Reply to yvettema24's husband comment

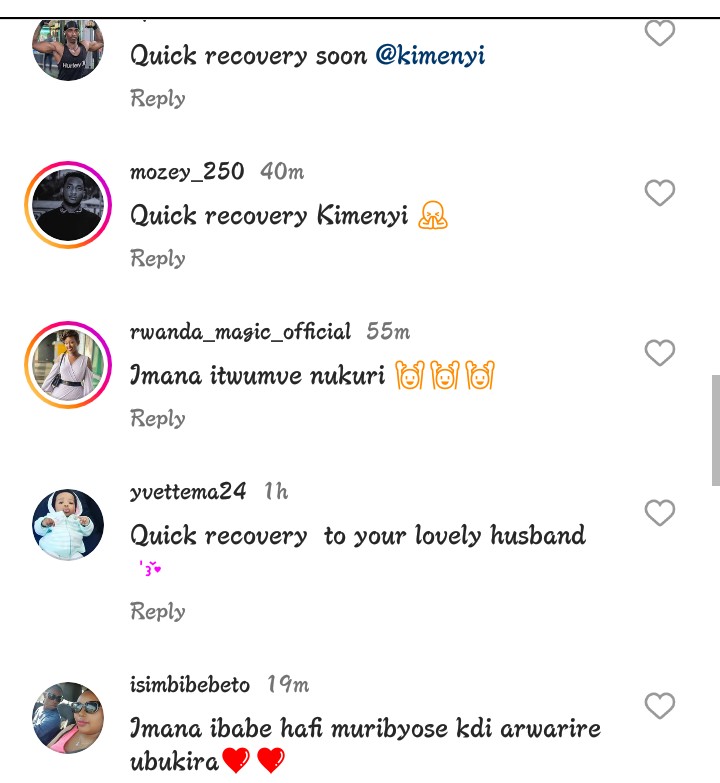click(158, 611)
